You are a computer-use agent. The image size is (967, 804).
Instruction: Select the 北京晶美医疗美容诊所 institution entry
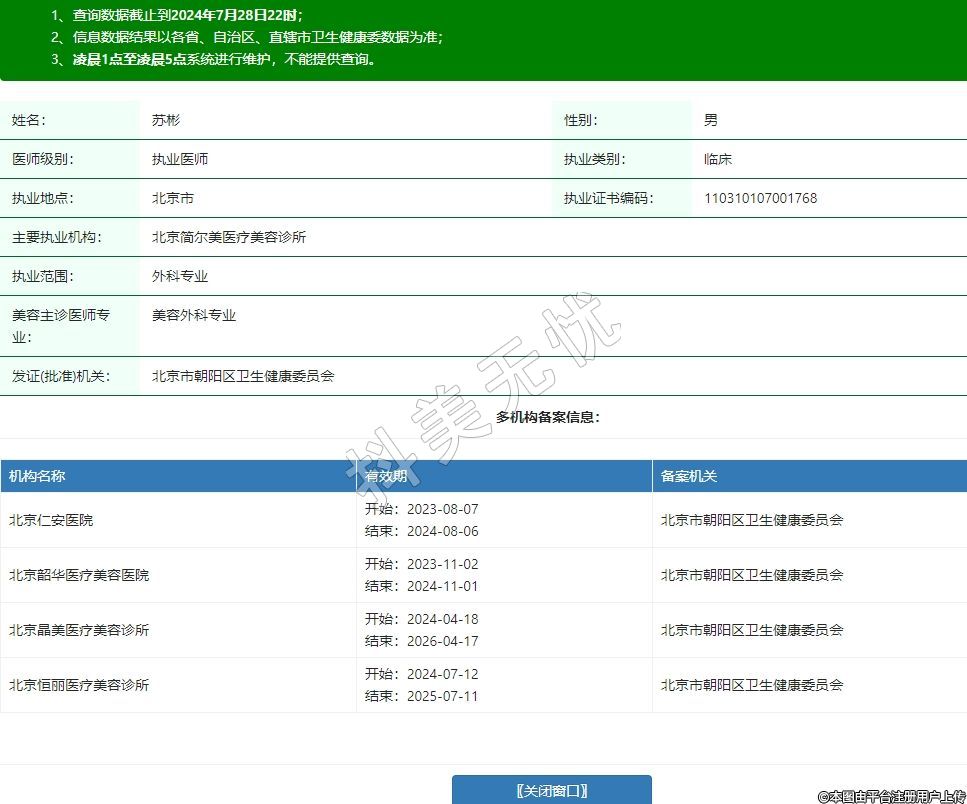pos(79,630)
